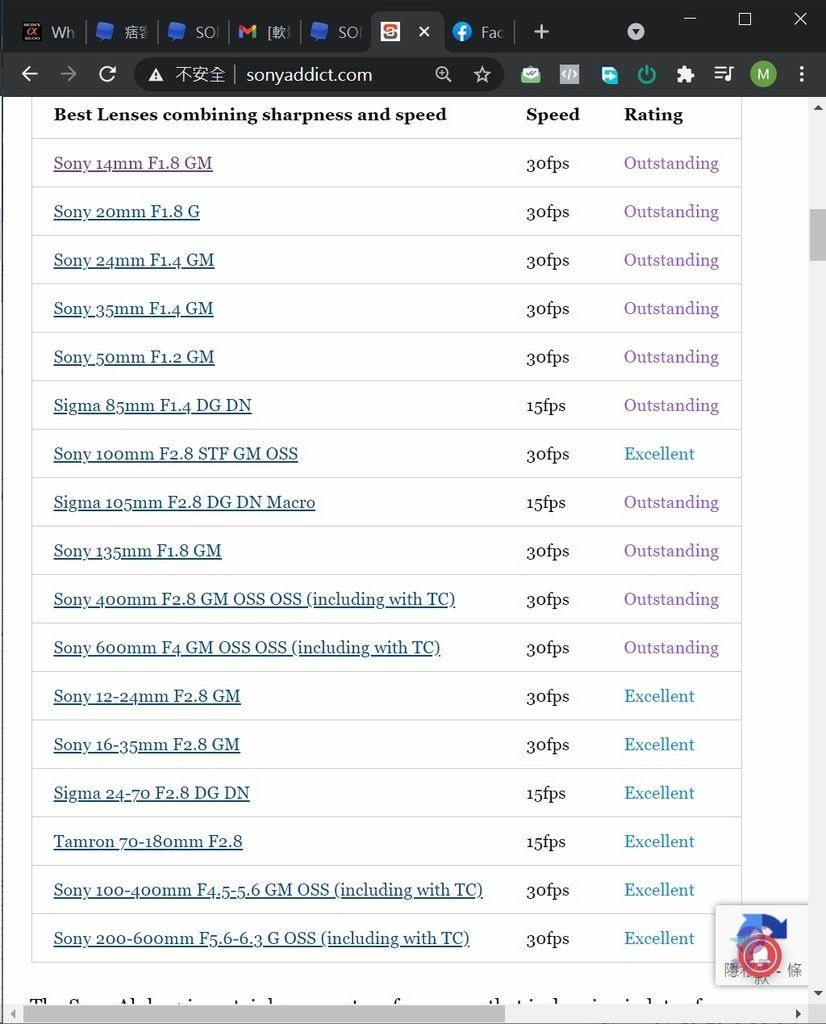Open the green M profile avatar
This screenshot has width=826, height=1024.
pos(763,74)
